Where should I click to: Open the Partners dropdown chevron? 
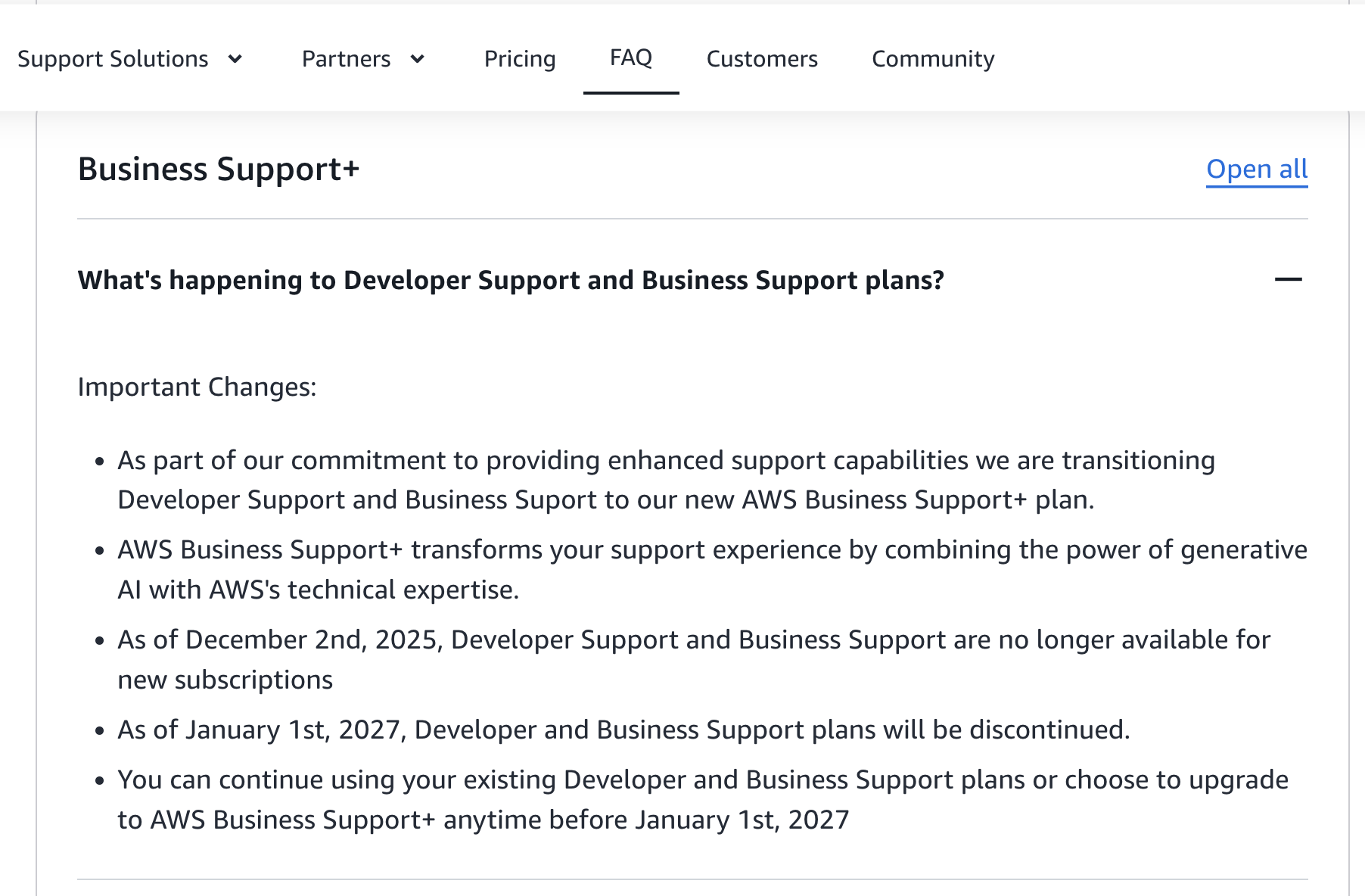coord(417,59)
